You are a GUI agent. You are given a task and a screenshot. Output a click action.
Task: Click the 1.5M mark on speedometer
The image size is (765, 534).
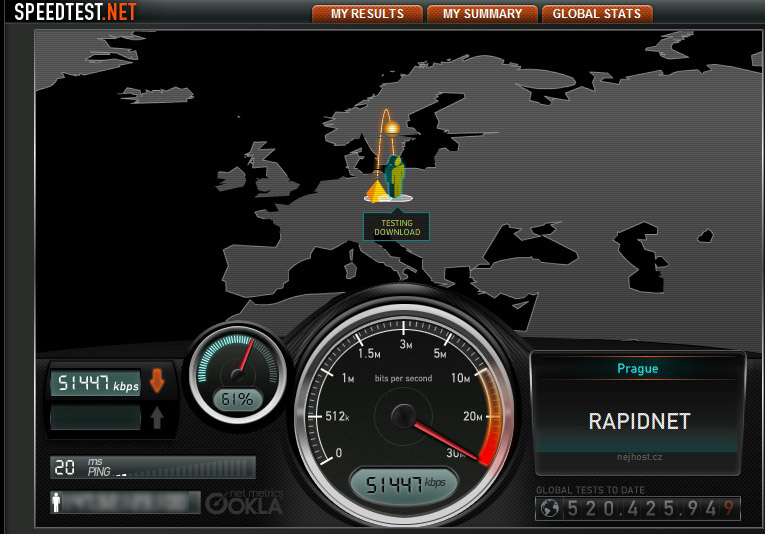point(369,354)
